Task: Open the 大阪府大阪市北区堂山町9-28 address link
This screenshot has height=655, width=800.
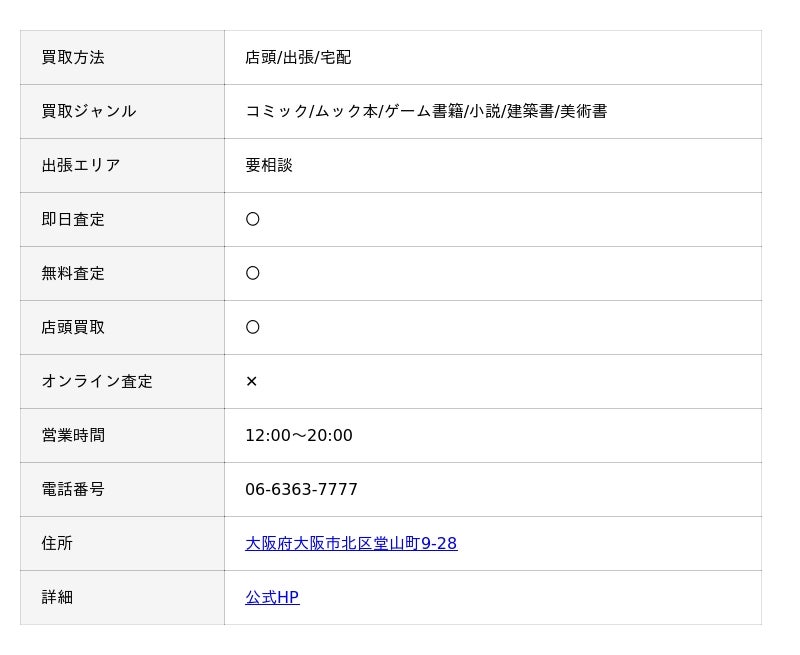Action: (351, 543)
